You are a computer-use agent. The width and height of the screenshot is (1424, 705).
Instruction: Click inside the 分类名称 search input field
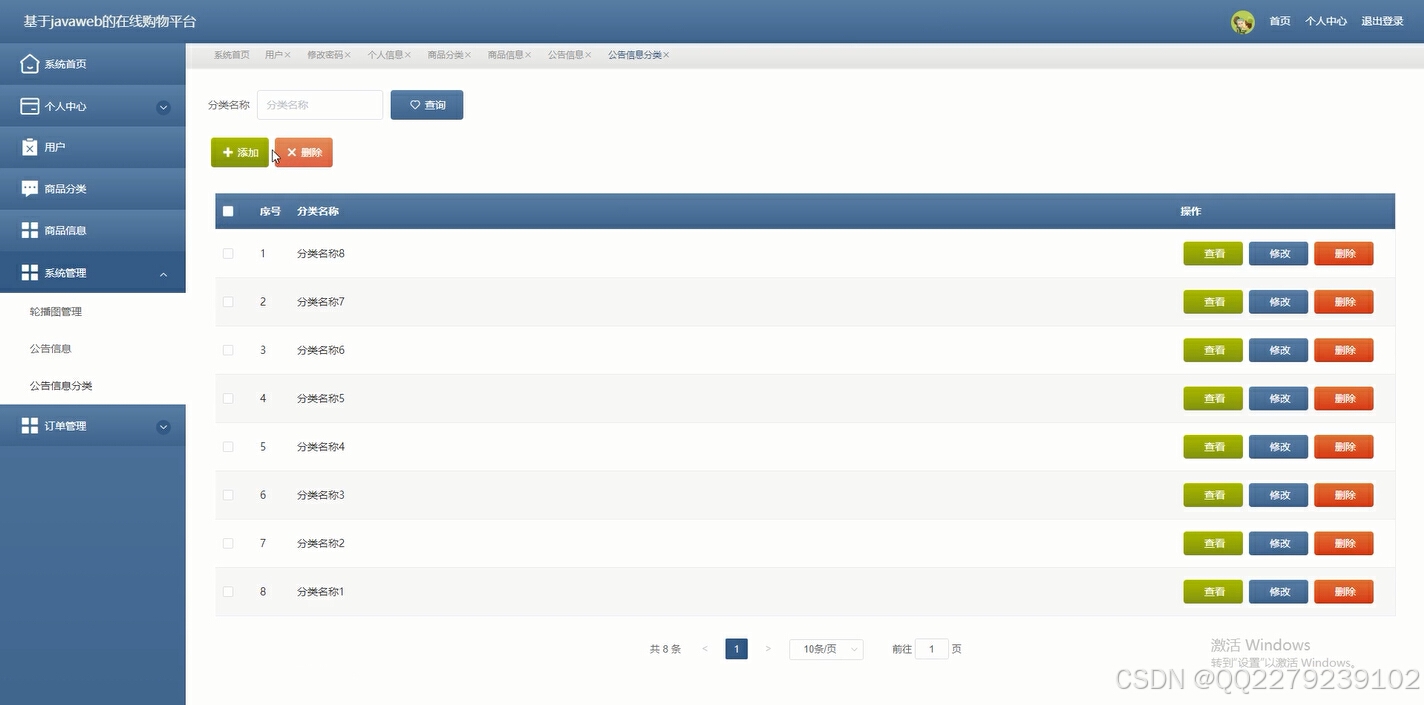319,104
